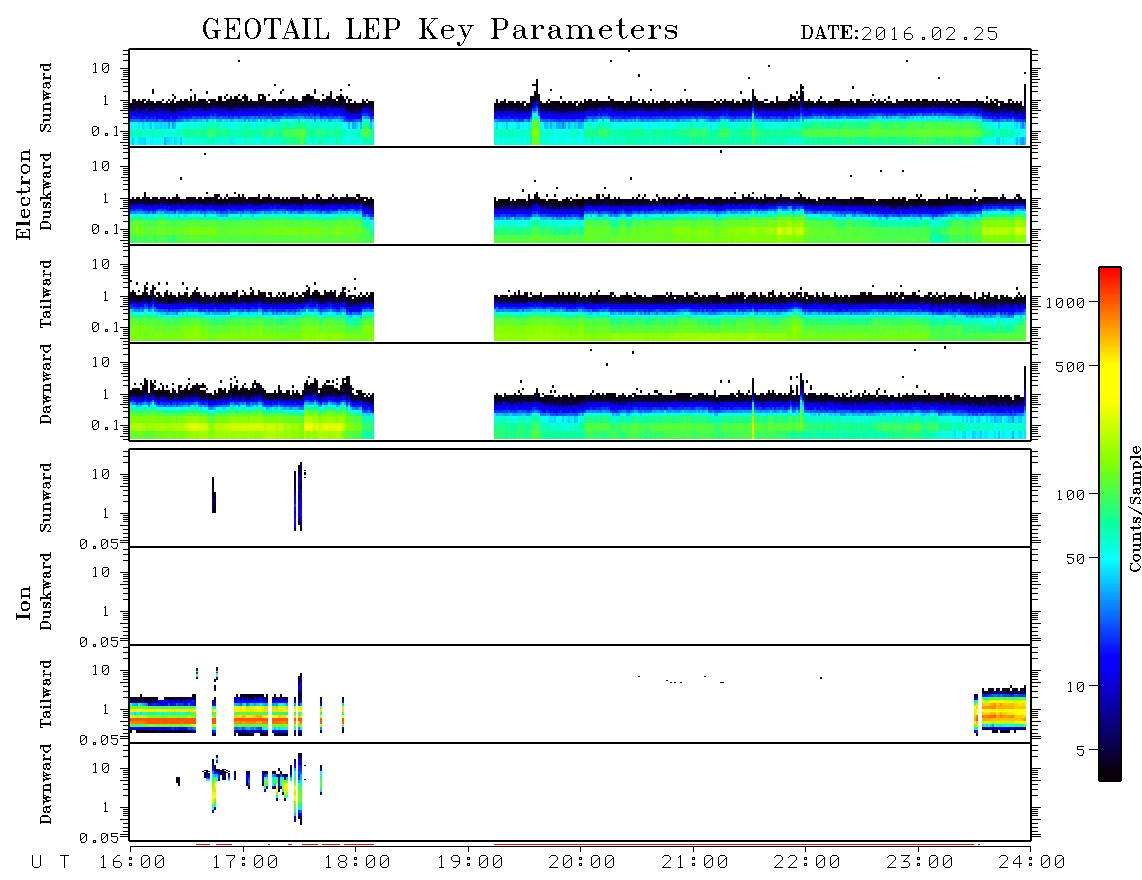Click the Electron Duskward spectrogram before 18:00
The width and height of the screenshot is (1142, 880).
pyautogui.click(x=251, y=219)
